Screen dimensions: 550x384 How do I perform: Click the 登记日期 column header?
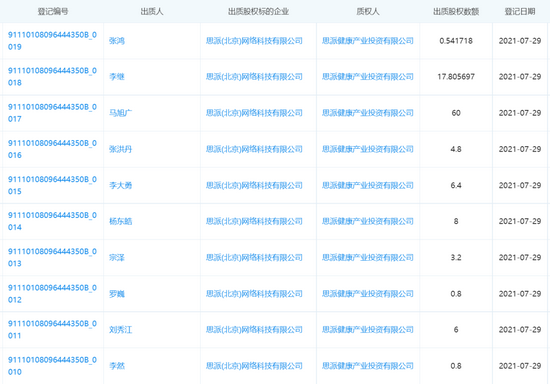pos(520,12)
